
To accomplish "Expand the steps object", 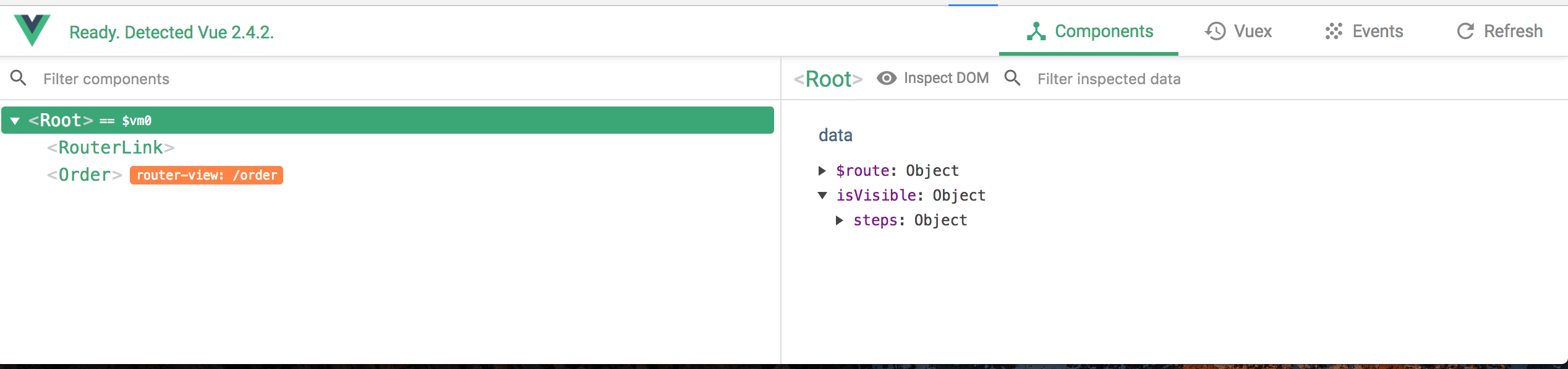I will [x=839, y=220].
